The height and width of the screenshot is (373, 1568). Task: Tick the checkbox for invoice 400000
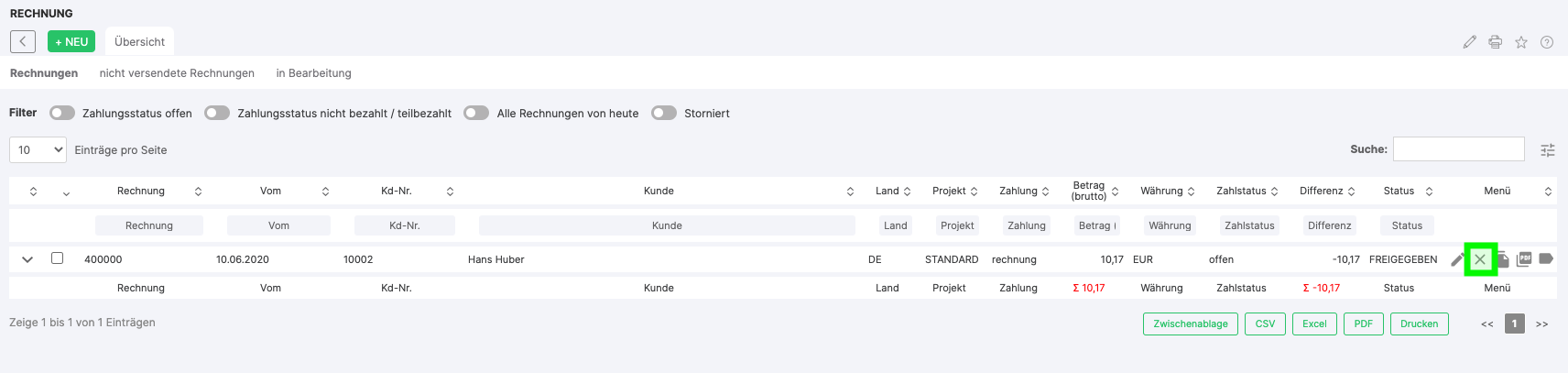coord(57,258)
